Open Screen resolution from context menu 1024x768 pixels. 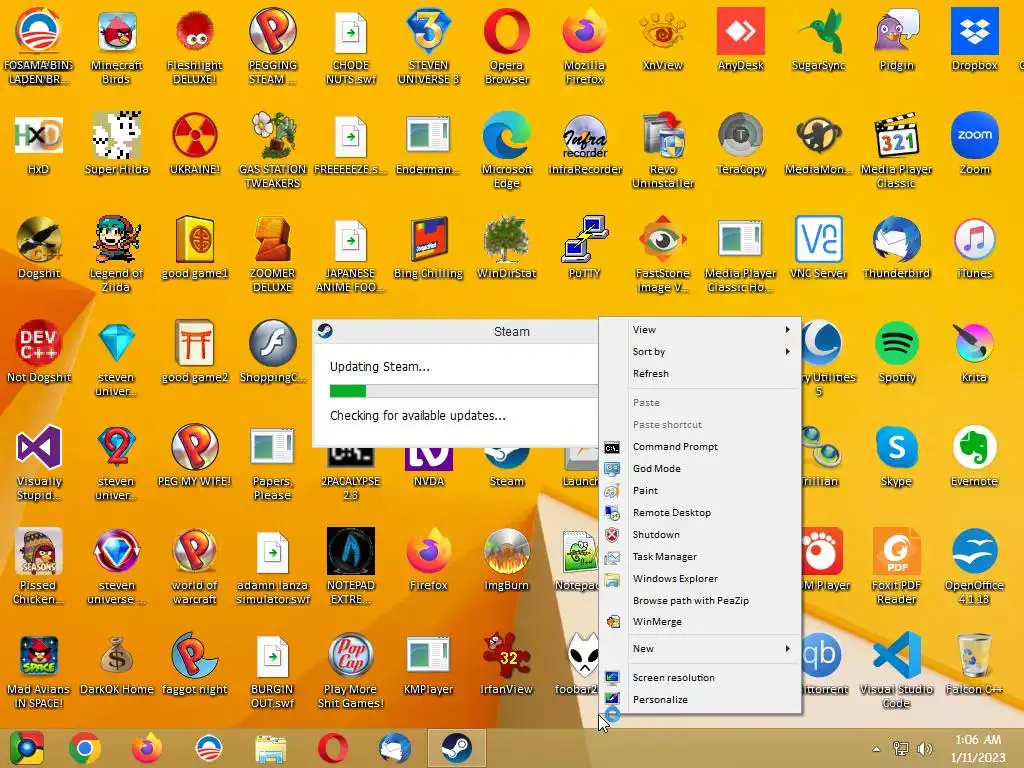(701, 678)
